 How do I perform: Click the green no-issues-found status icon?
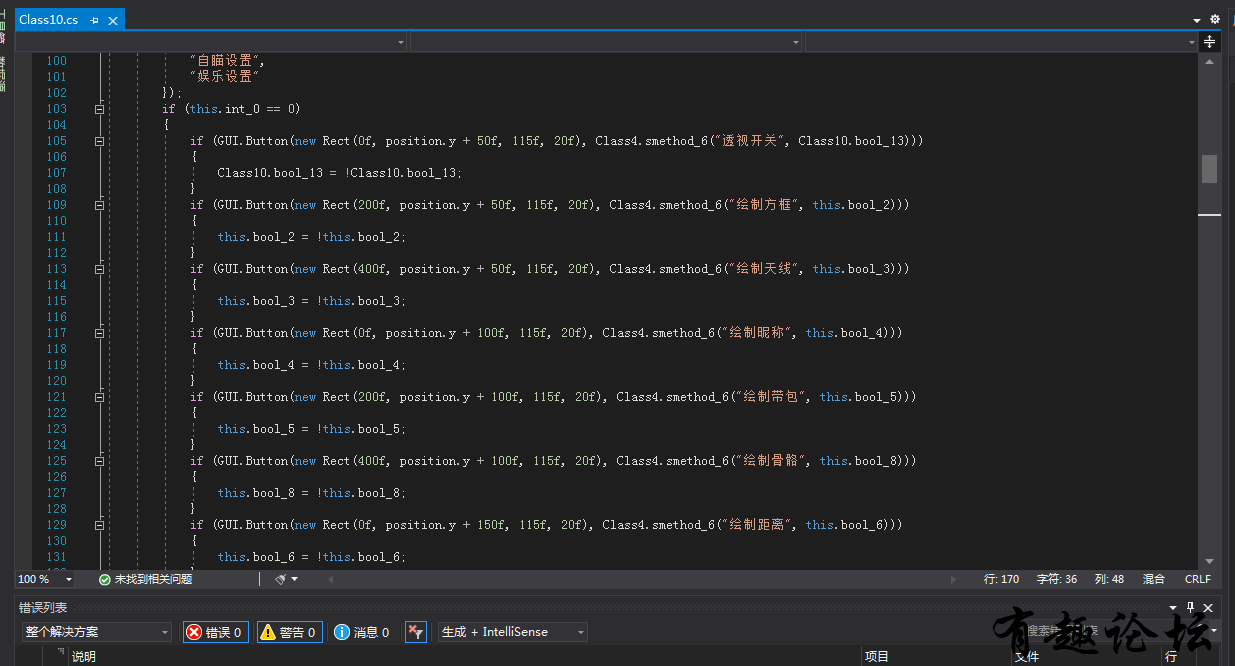coord(104,579)
